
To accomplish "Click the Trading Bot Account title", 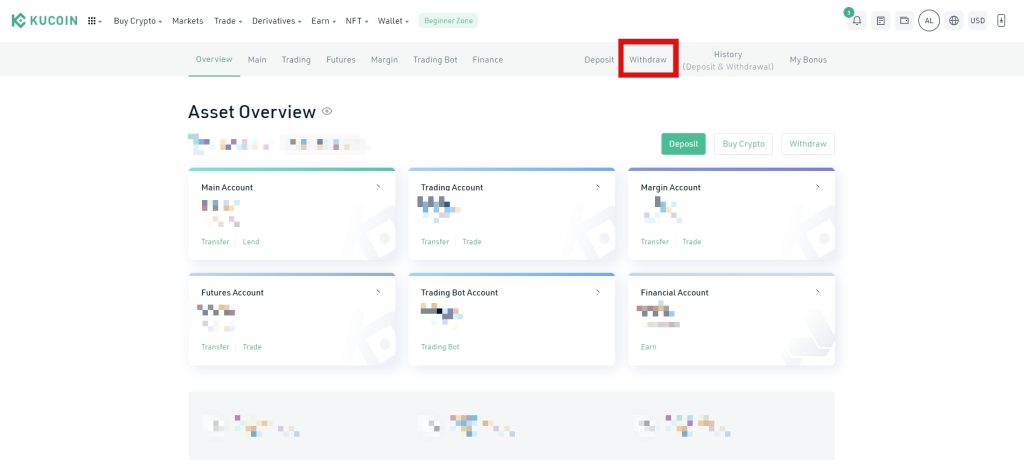I will [x=459, y=292].
